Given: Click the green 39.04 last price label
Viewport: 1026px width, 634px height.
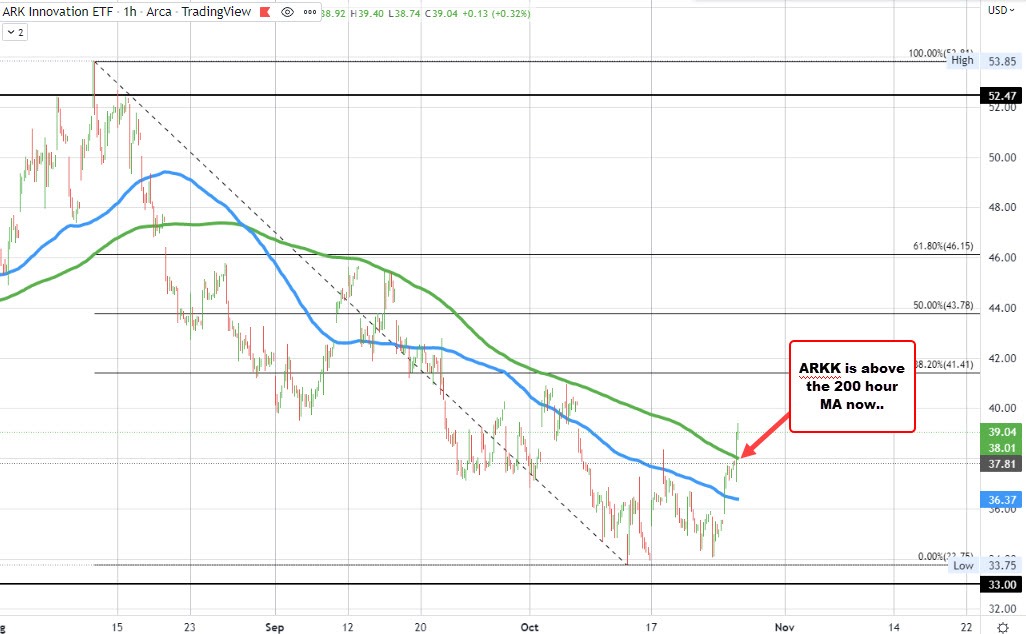Looking at the screenshot, I should click(x=1001, y=432).
